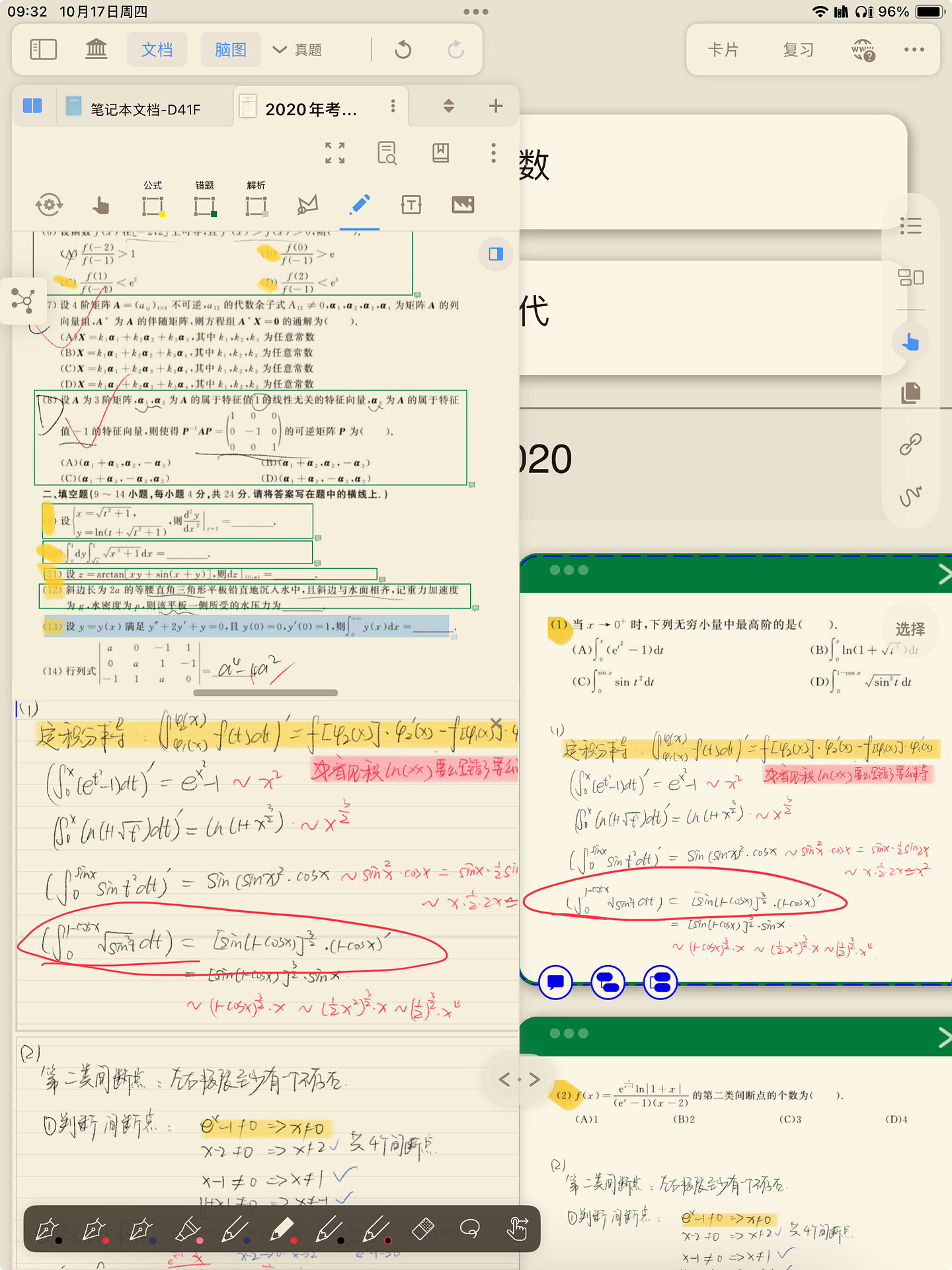Toggle the left sidebar panel icon
Image resolution: width=952 pixels, height=1270 pixels.
[x=44, y=50]
